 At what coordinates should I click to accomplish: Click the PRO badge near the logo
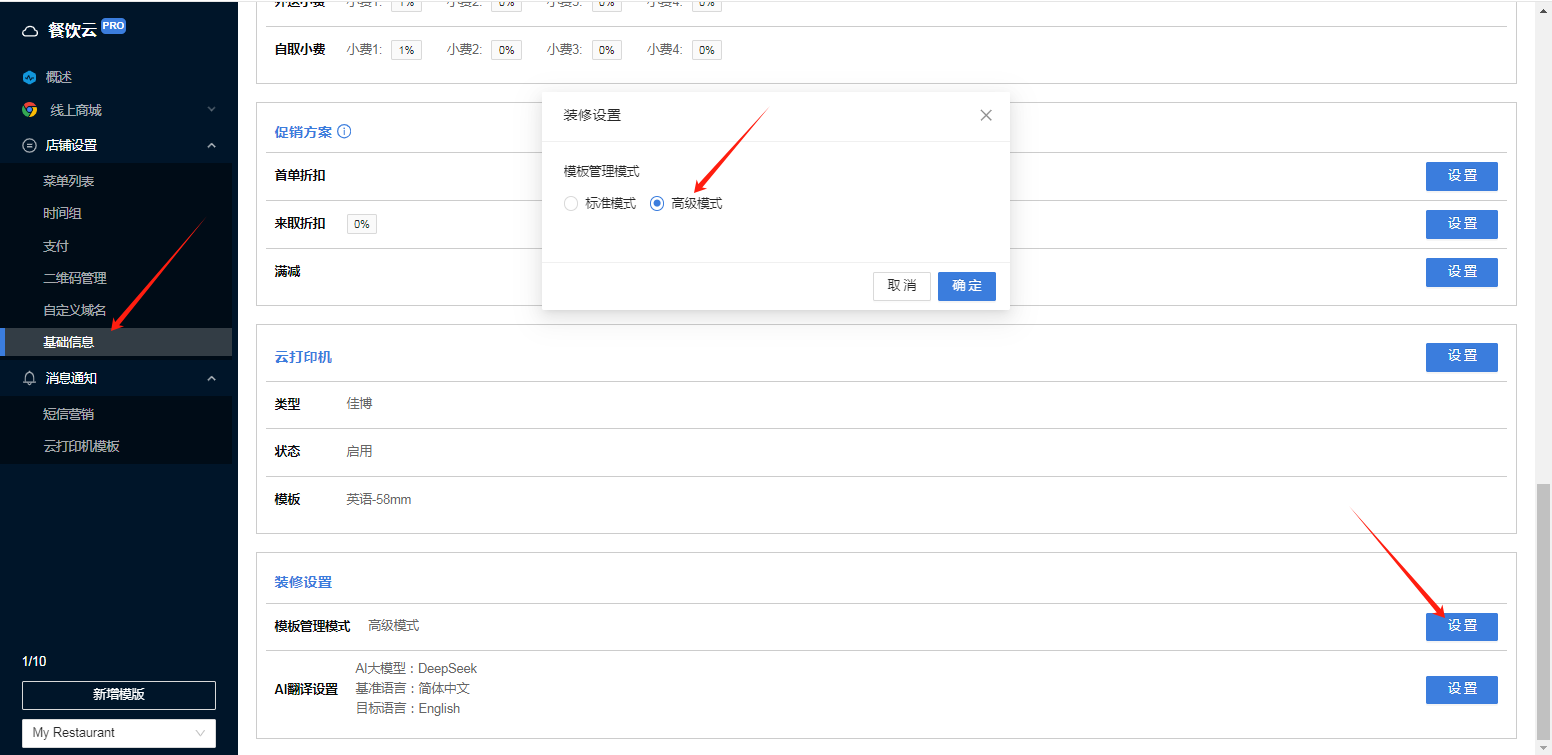(113, 26)
